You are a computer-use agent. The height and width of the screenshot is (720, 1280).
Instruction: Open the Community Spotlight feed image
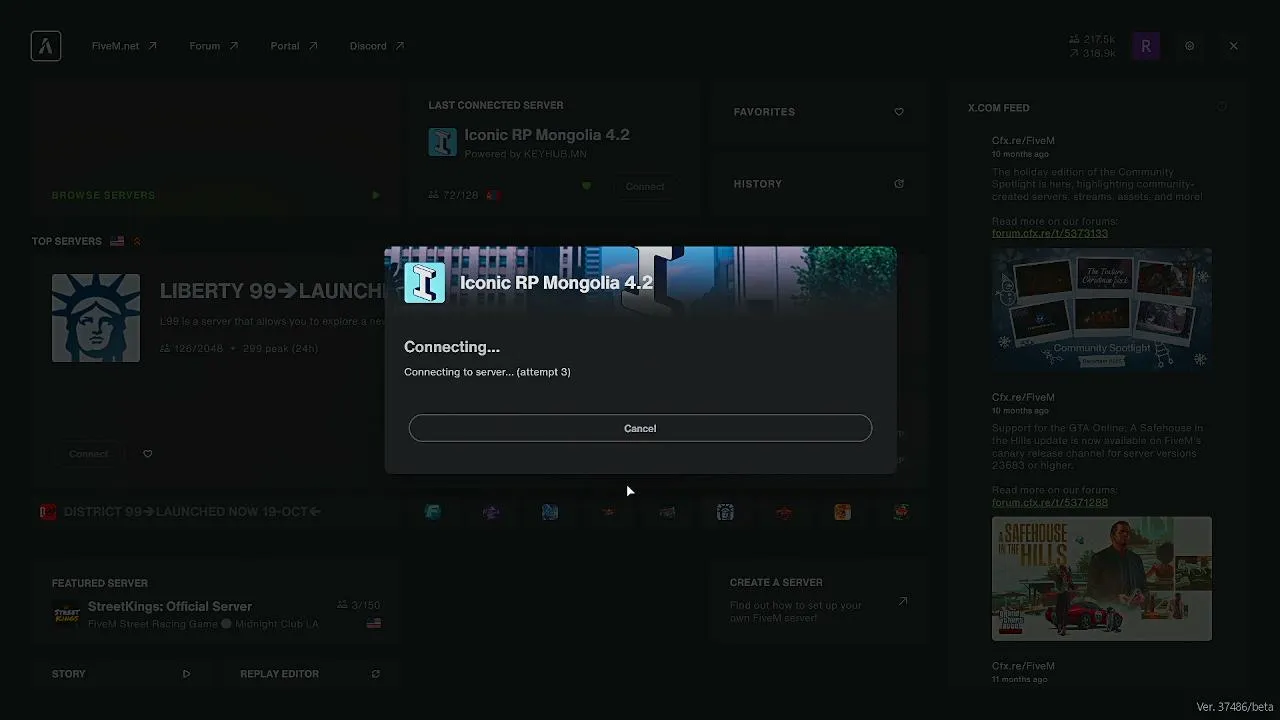point(1101,310)
